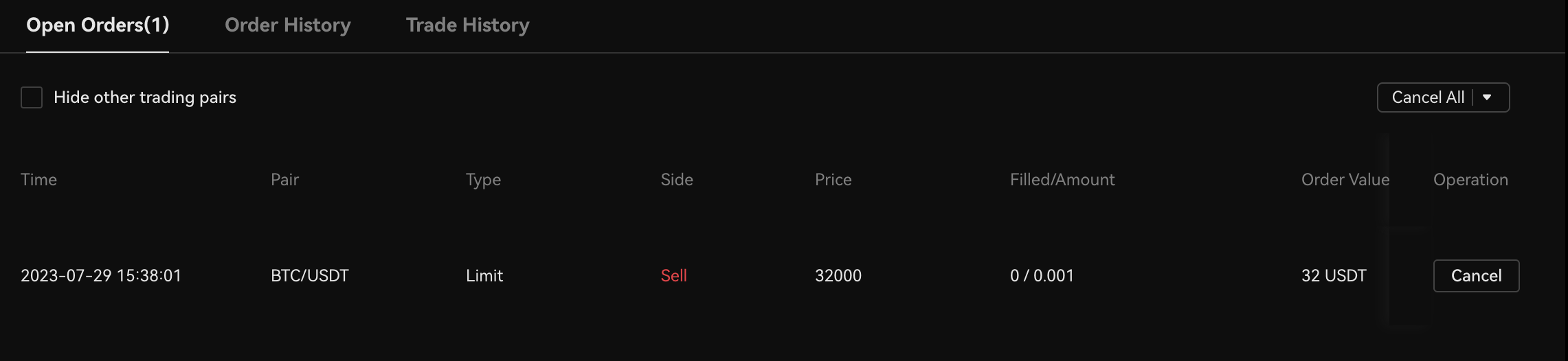
Task: Click the Pair column header
Action: tap(284, 180)
